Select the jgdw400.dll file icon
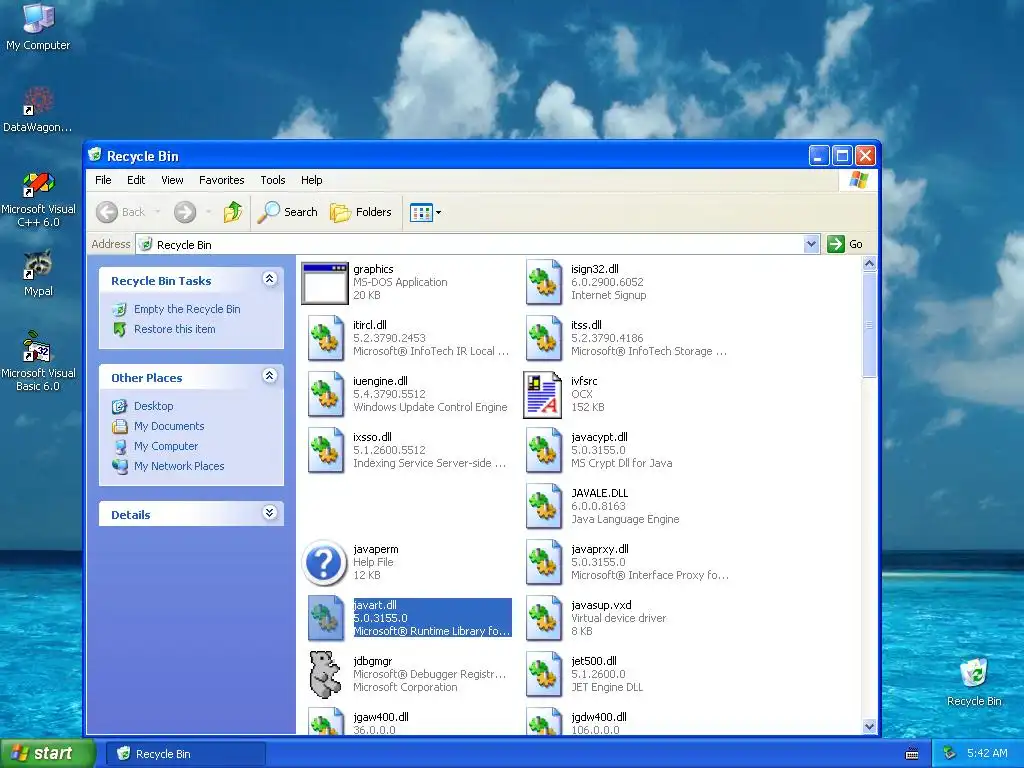1024x768 pixels. click(543, 722)
